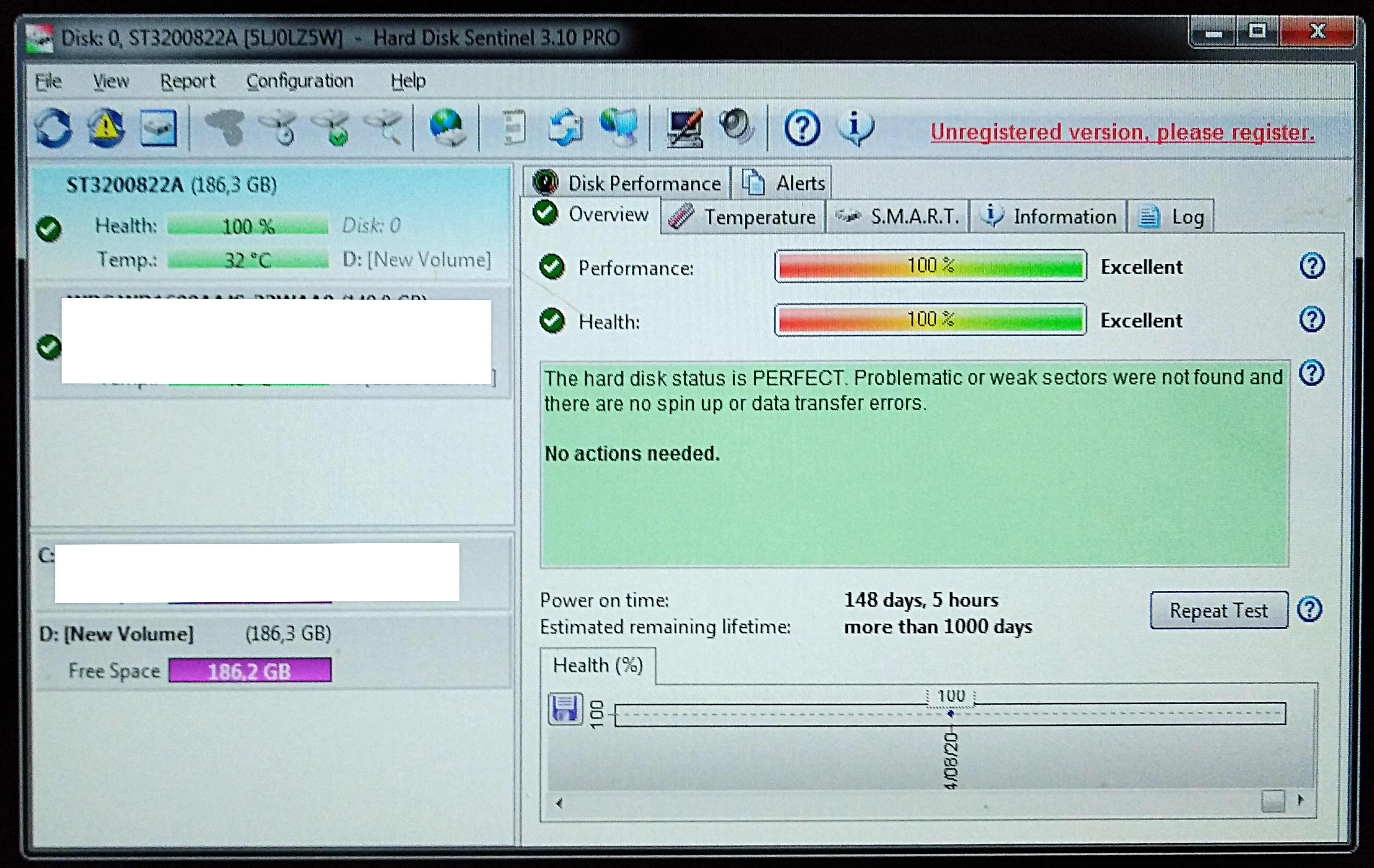Click help icon beside Performance rating
This screenshot has width=1374, height=868.
tap(1312, 265)
